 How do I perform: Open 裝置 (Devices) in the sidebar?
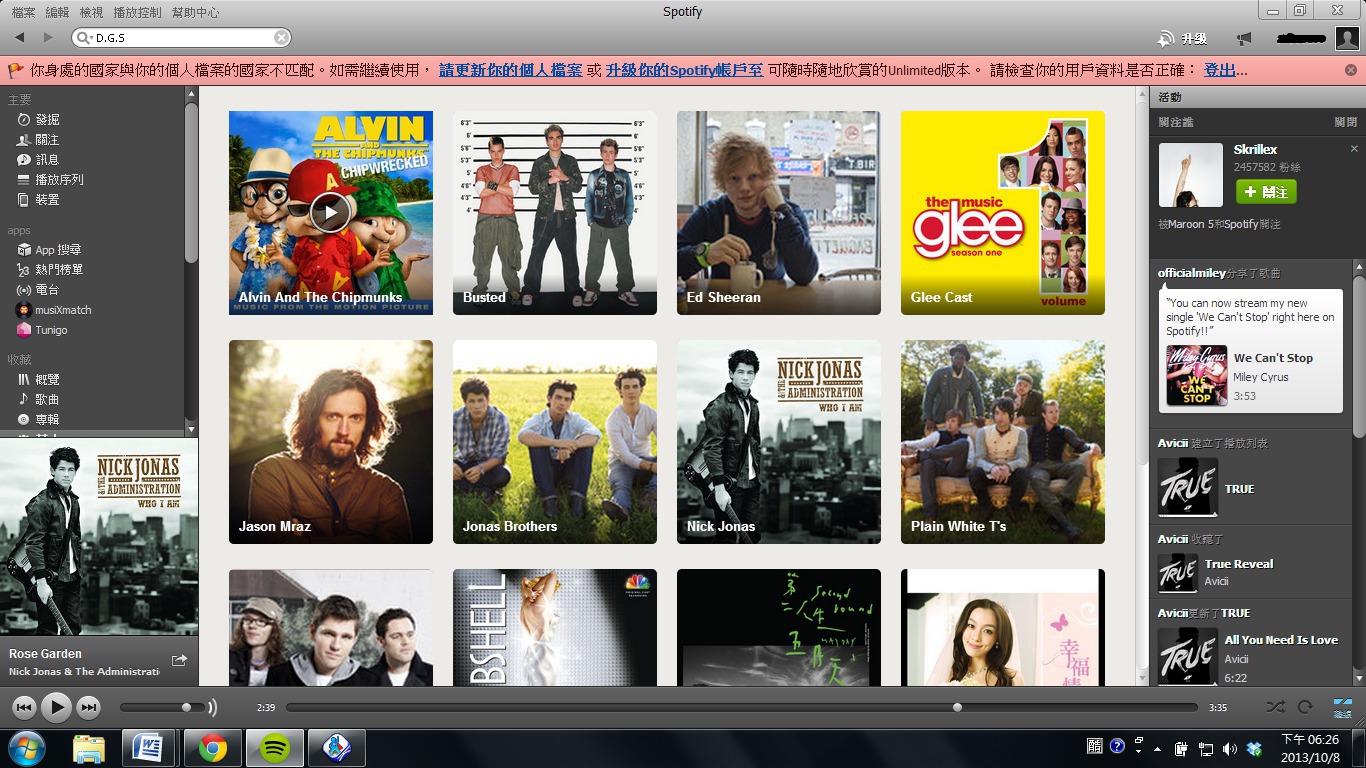[x=40, y=199]
